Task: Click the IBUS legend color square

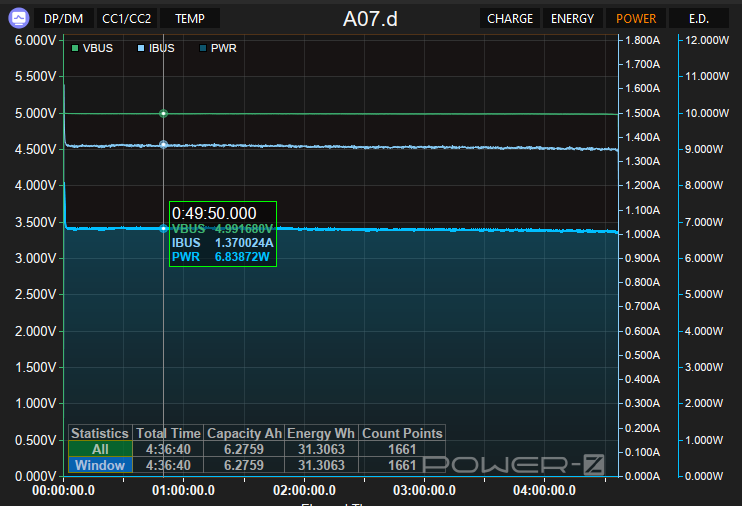Action: click(140, 48)
